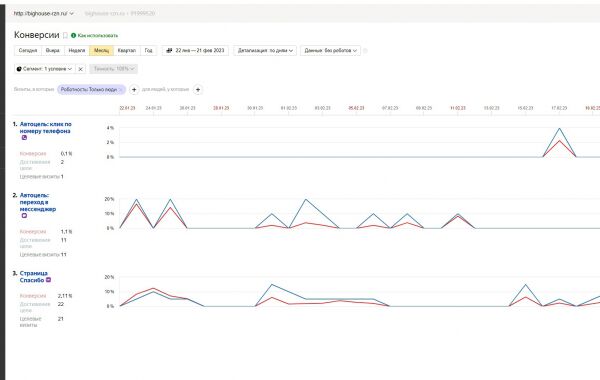Open goal Автоцель: клик по номеру телефона
The height and width of the screenshot is (380, 600).
pyautogui.click(x=45, y=127)
